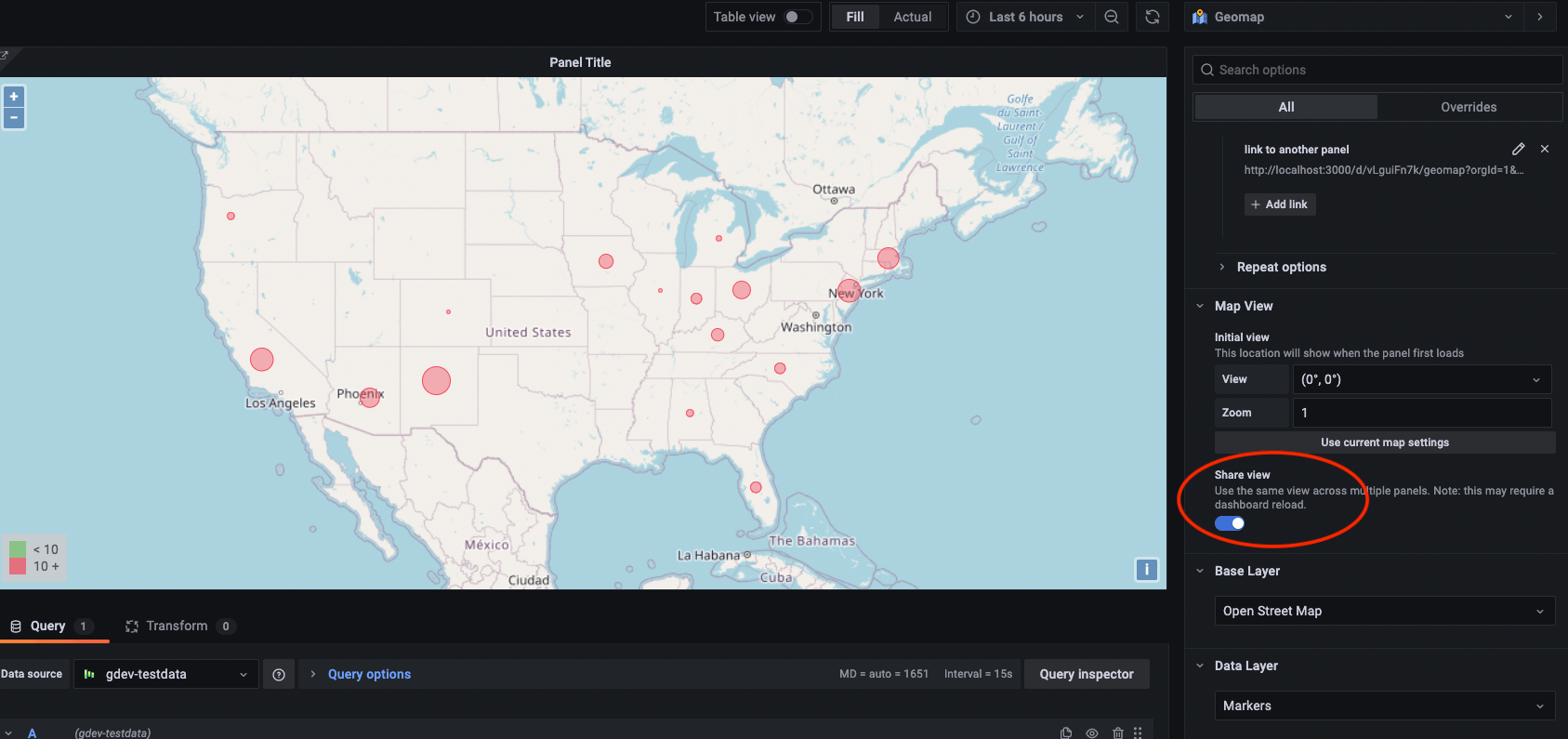Click the map zoom out minus button
Viewport: 1568px width, 739px height.
(14, 118)
